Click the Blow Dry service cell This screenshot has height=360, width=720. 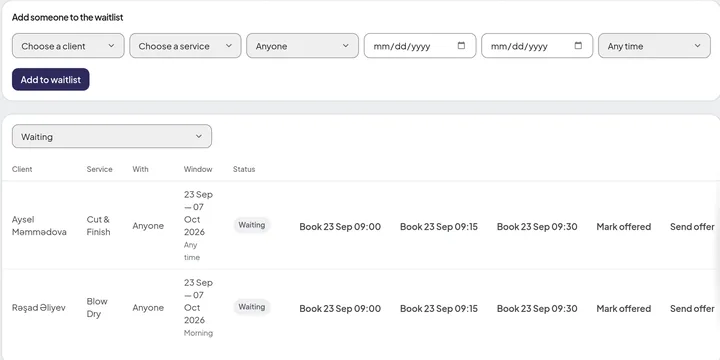tap(97, 308)
